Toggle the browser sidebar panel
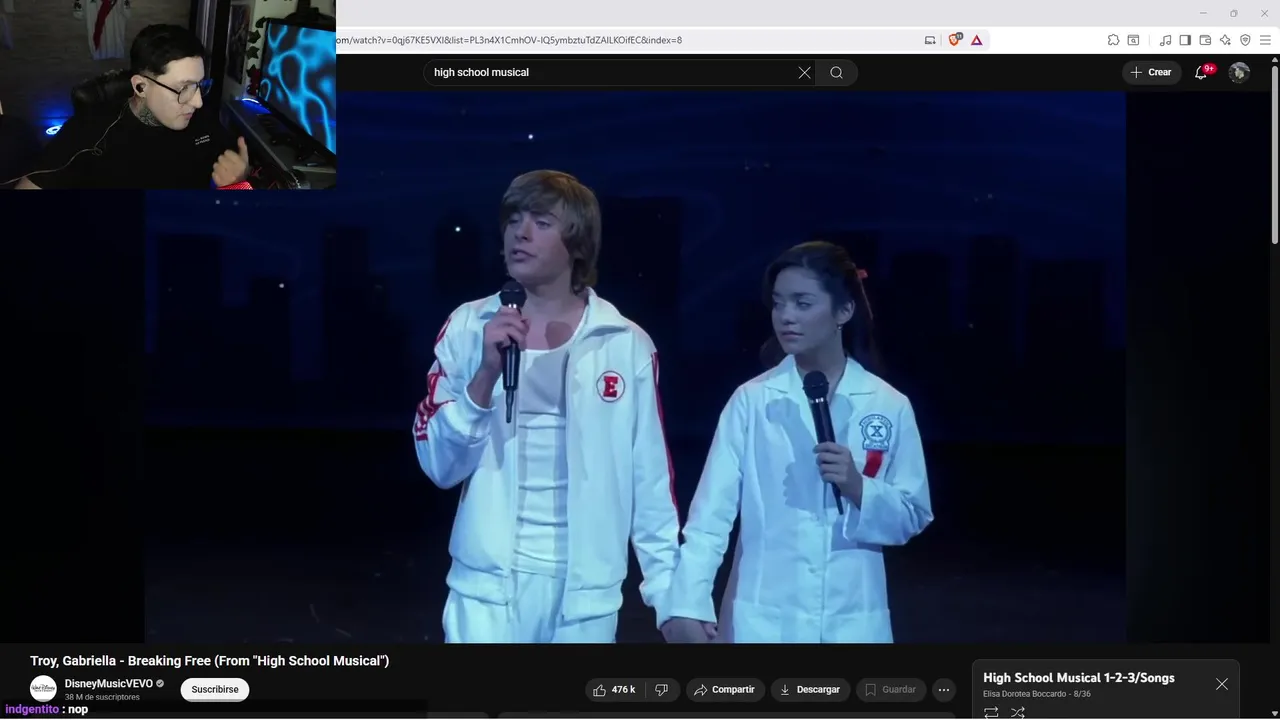This screenshot has height=720, width=1280. click(x=1185, y=40)
